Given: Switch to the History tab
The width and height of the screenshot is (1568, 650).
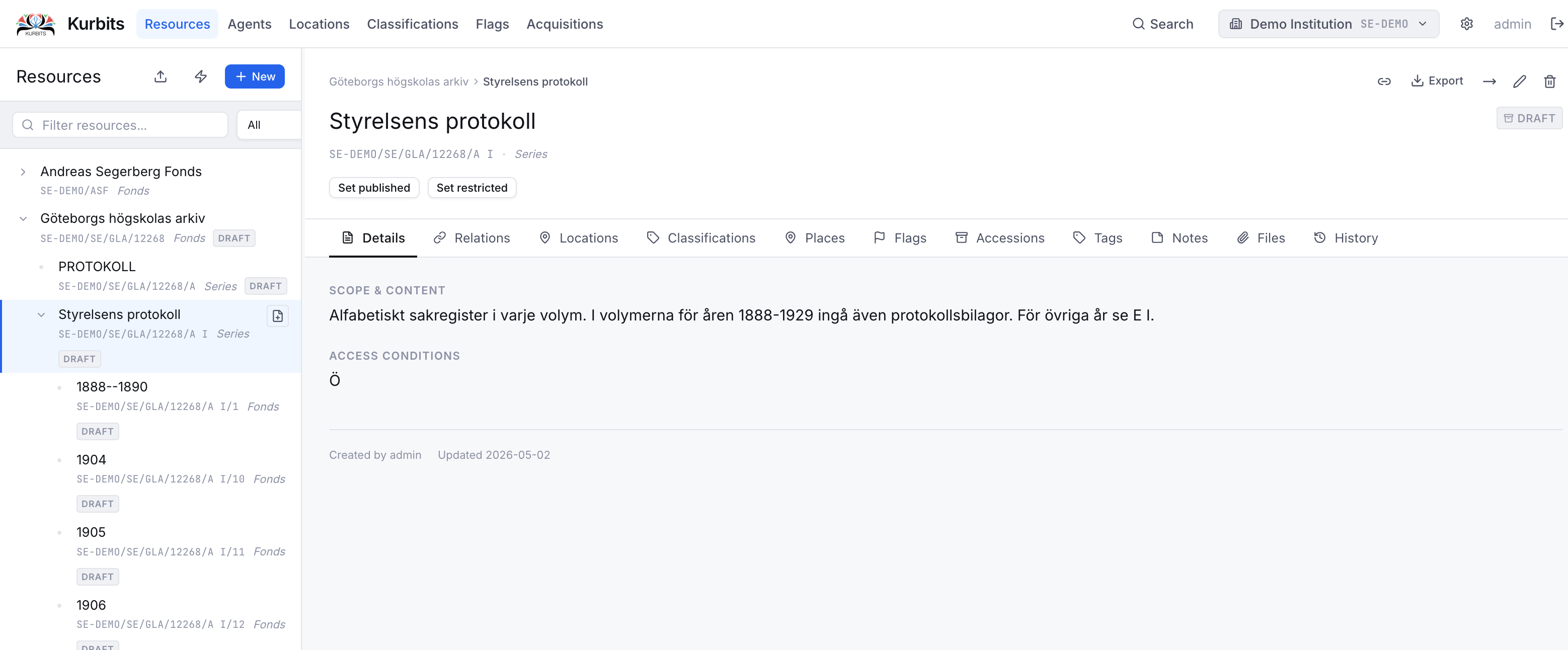Looking at the screenshot, I should 1345,238.
